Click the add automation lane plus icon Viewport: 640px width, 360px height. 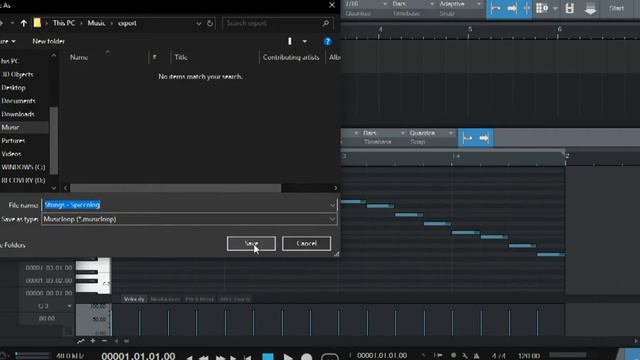click(x=93, y=341)
